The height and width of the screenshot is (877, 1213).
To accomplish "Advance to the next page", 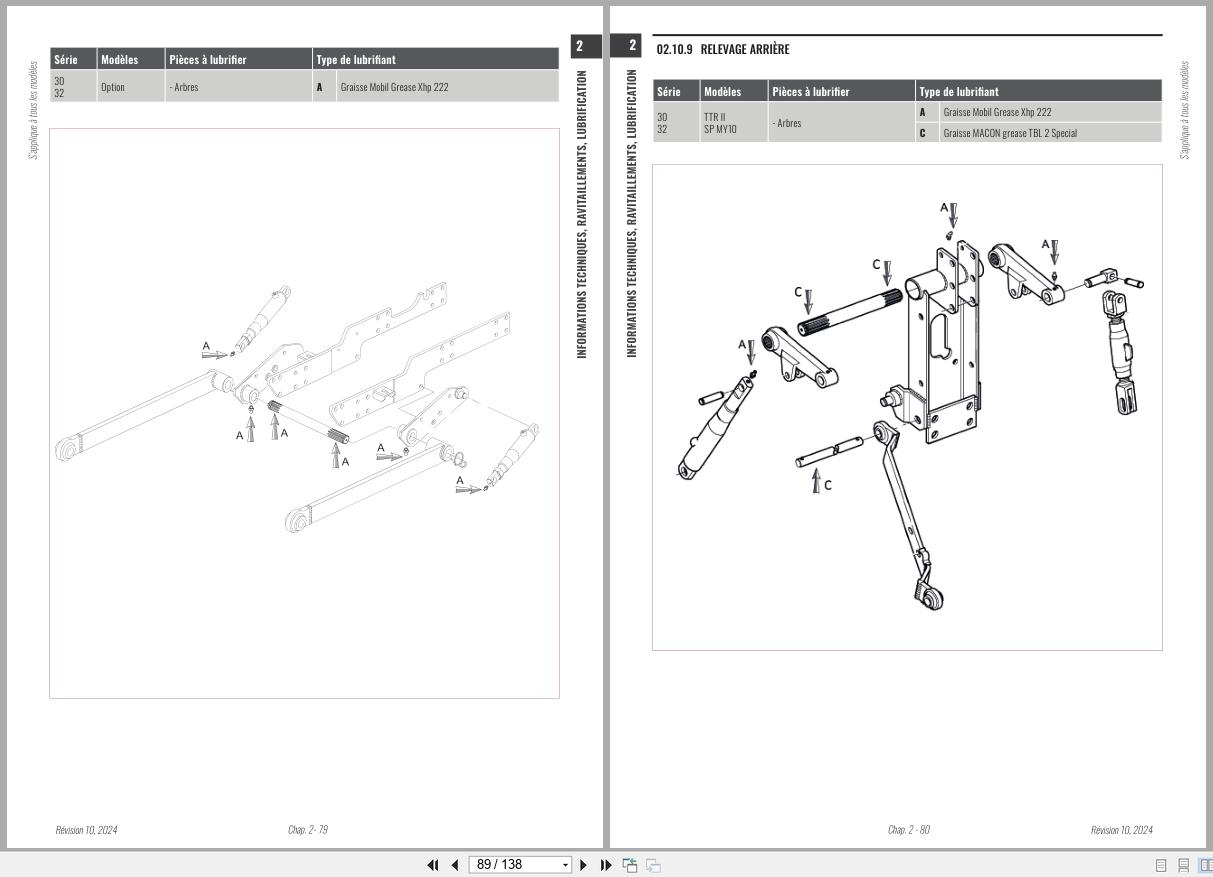I will [583, 864].
